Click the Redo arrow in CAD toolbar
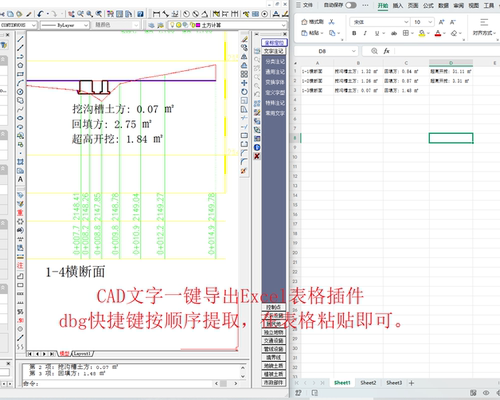This screenshot has width=500, height=400. [x=54, y=14]
